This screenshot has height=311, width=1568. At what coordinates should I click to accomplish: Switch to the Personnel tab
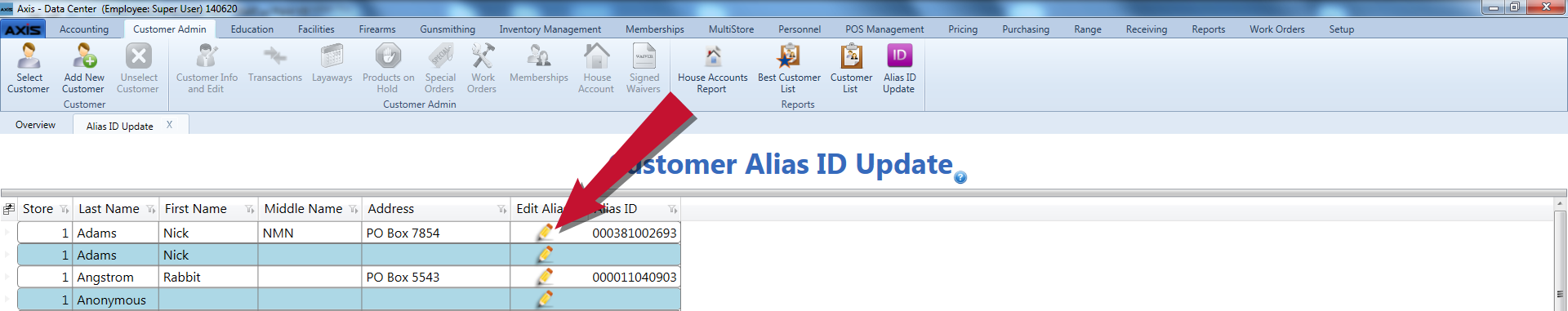coord(800,29)
